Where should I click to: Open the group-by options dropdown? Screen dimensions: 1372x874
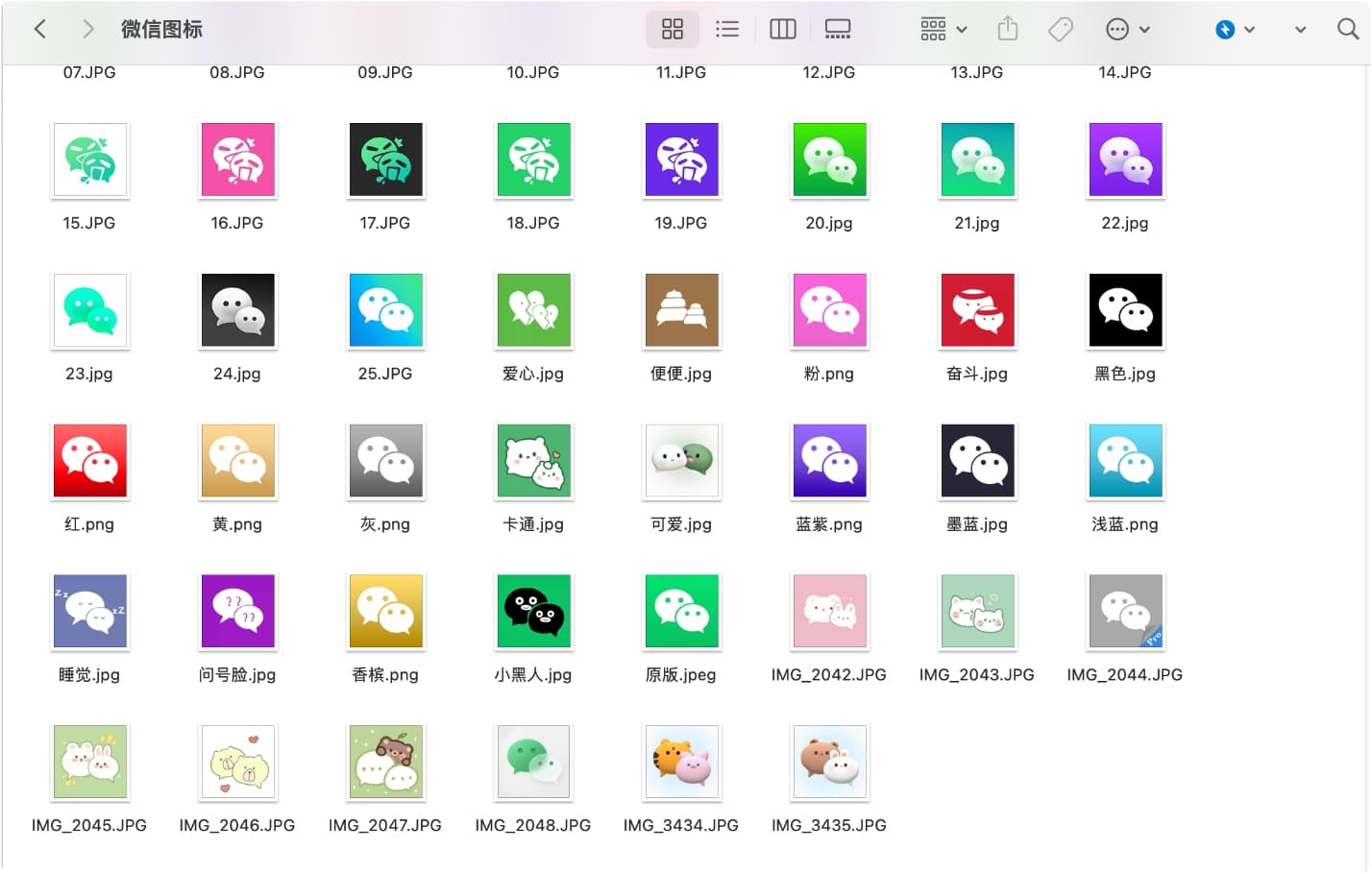(x=943, y=29)
